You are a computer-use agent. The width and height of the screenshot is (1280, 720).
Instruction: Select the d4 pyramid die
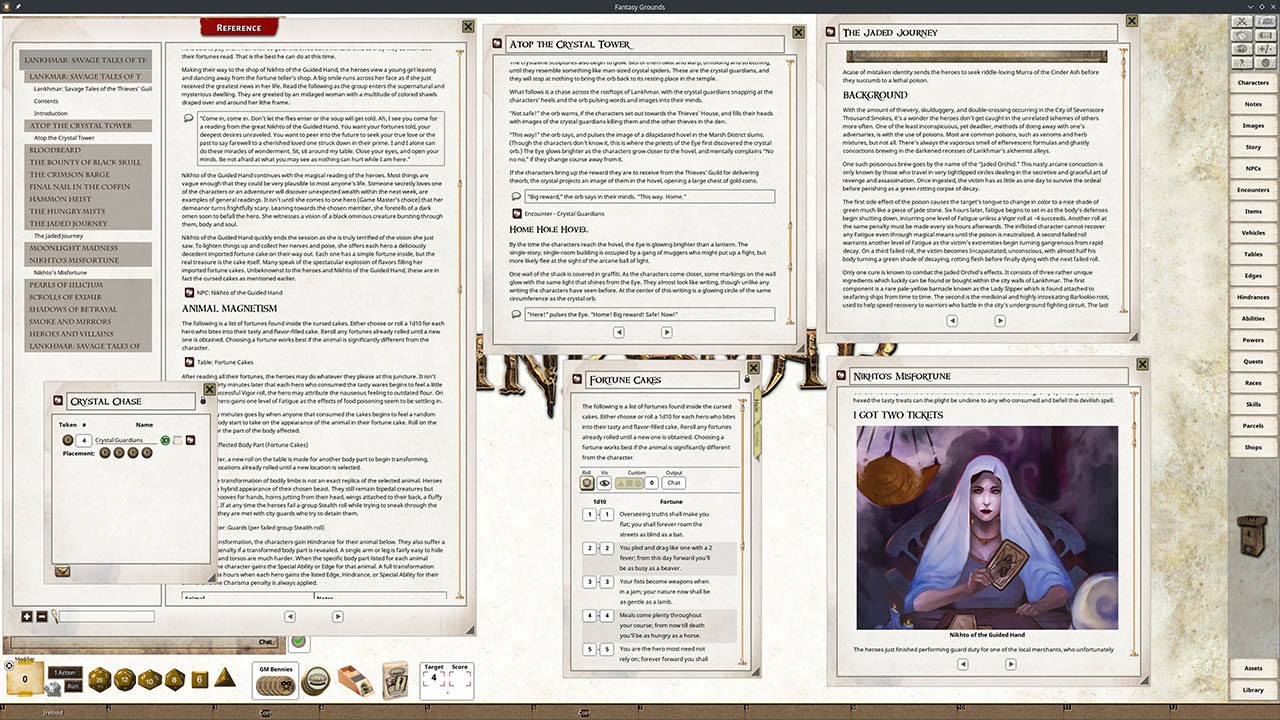pos(225,678)
